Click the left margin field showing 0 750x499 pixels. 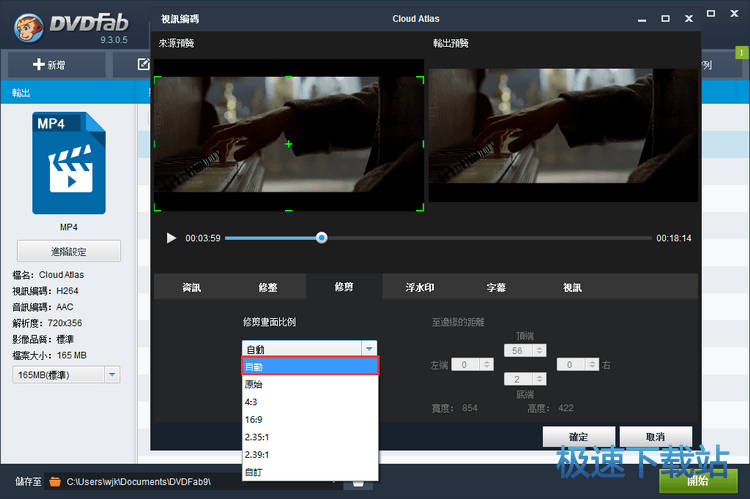click(x=466, y=365)
